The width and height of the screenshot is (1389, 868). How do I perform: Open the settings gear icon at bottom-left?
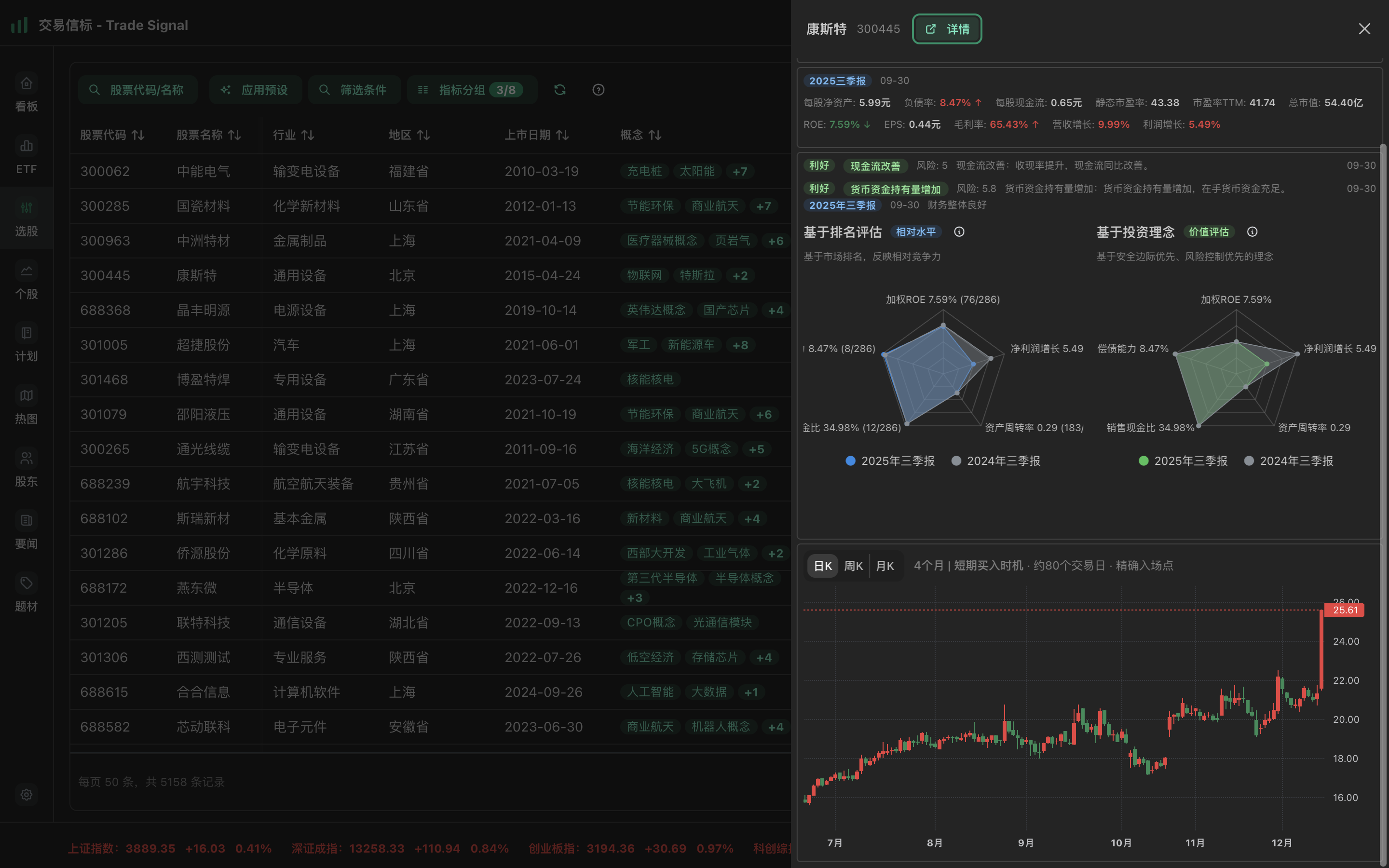coord(27,795)
